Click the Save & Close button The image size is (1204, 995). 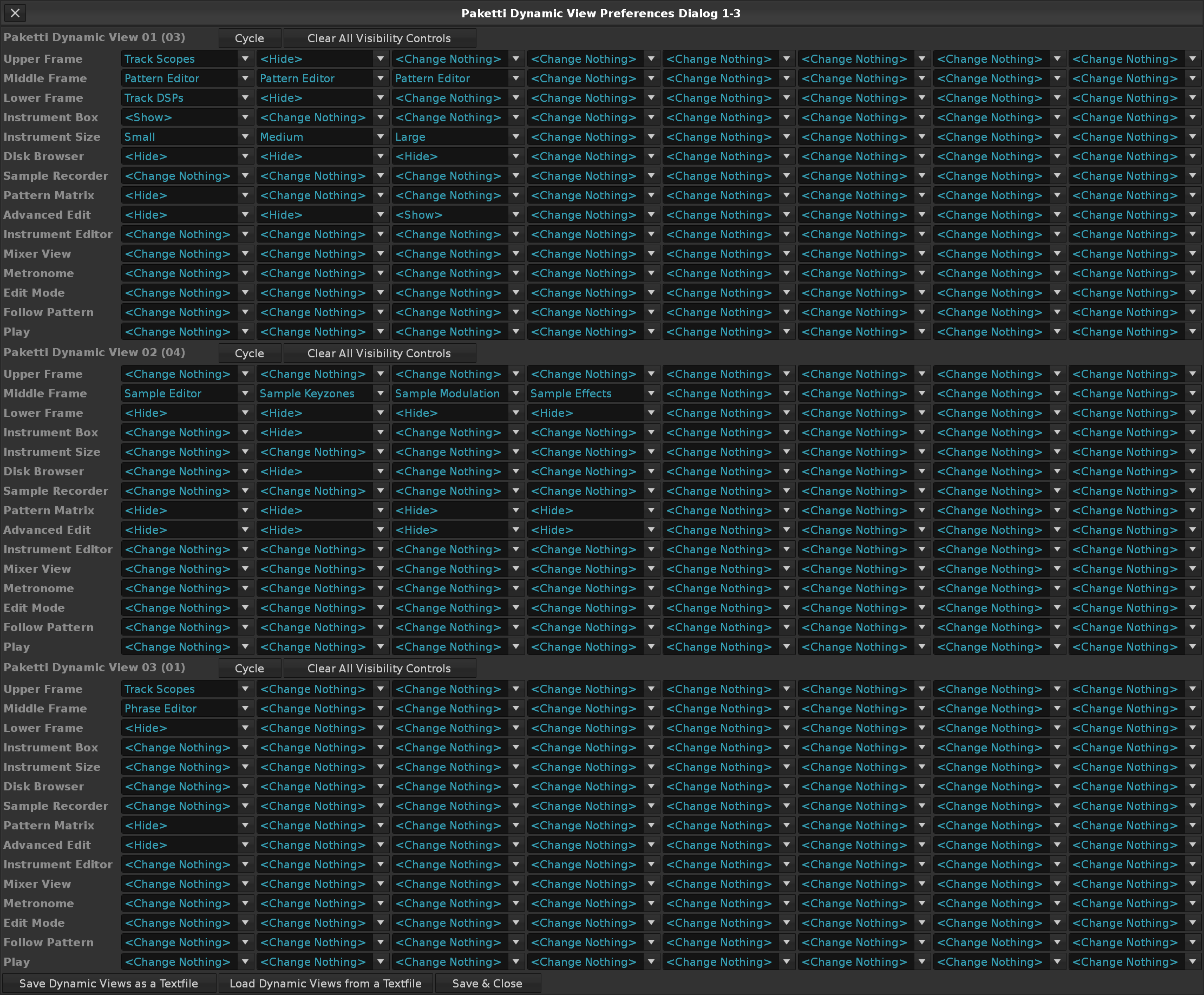click(488, 984)
